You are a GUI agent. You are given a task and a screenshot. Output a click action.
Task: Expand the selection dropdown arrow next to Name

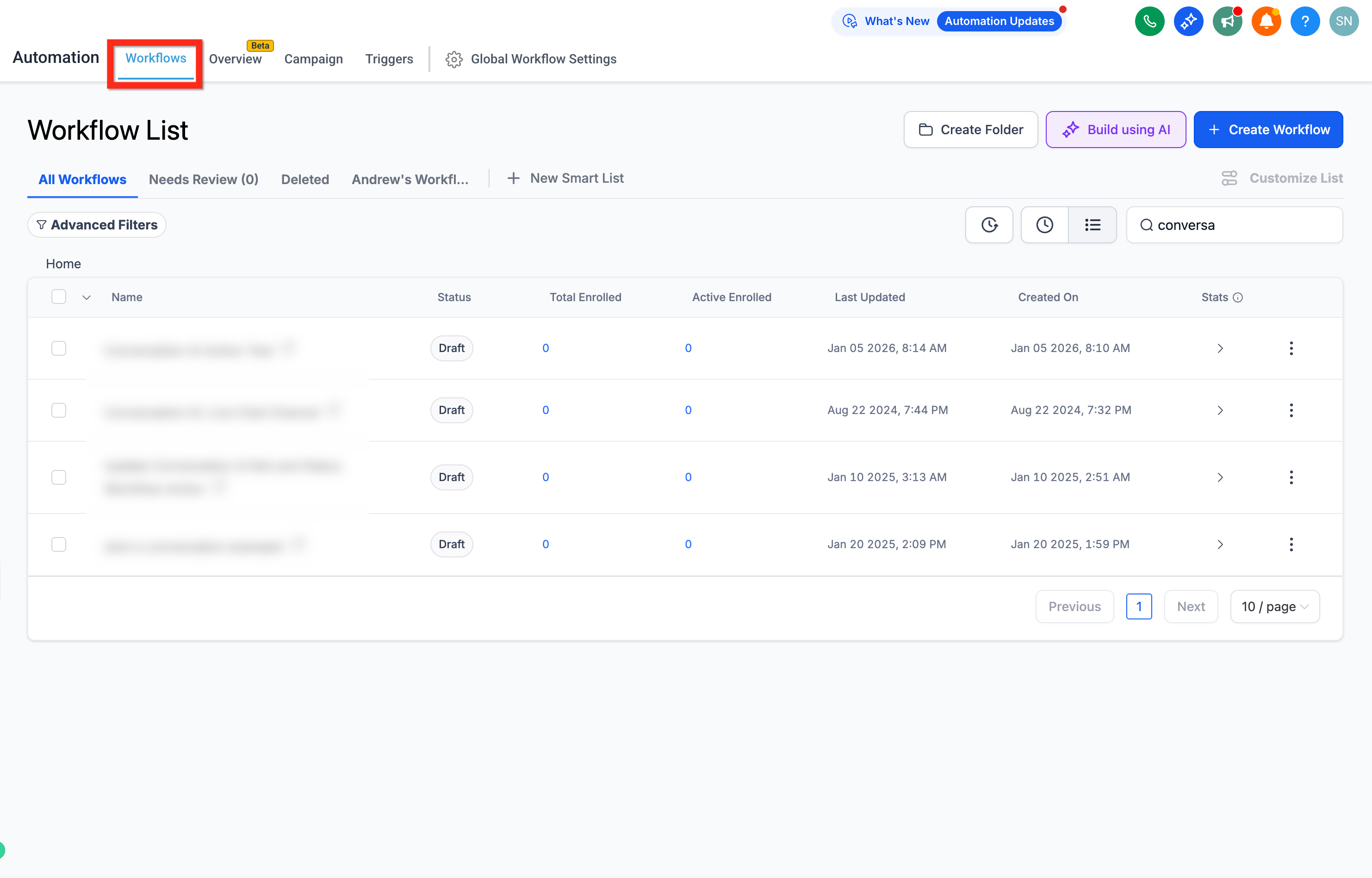[x=86, y=297]
